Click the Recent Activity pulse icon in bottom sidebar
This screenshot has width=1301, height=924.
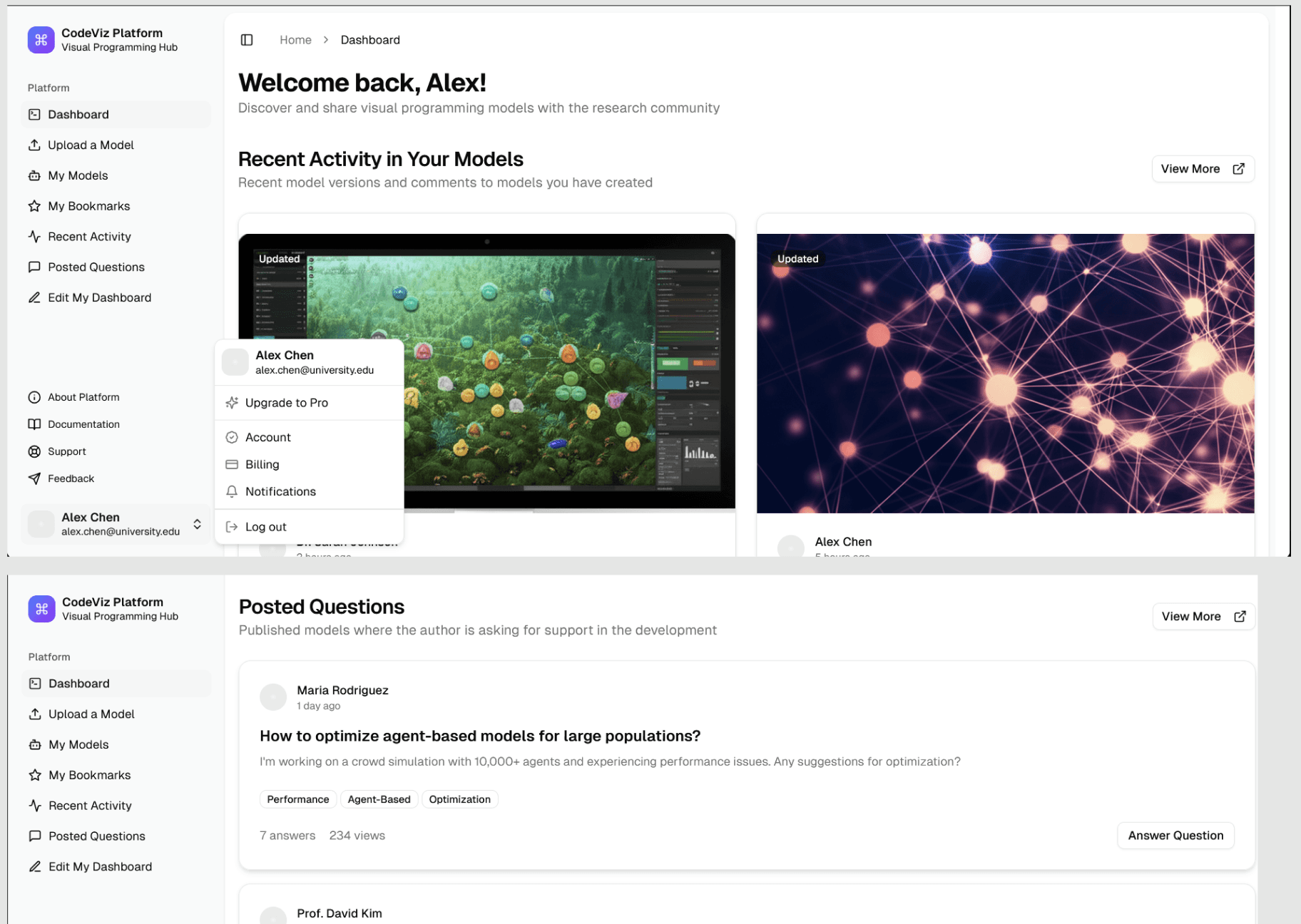tap(35, 806)
